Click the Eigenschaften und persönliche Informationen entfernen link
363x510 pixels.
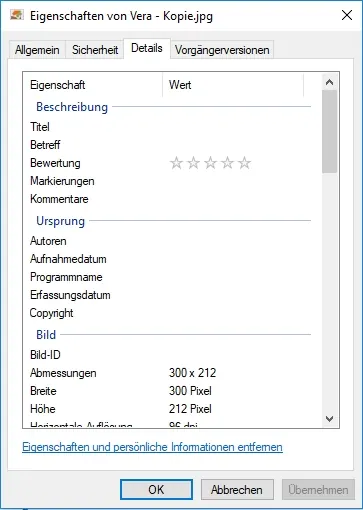coord(152,447)
